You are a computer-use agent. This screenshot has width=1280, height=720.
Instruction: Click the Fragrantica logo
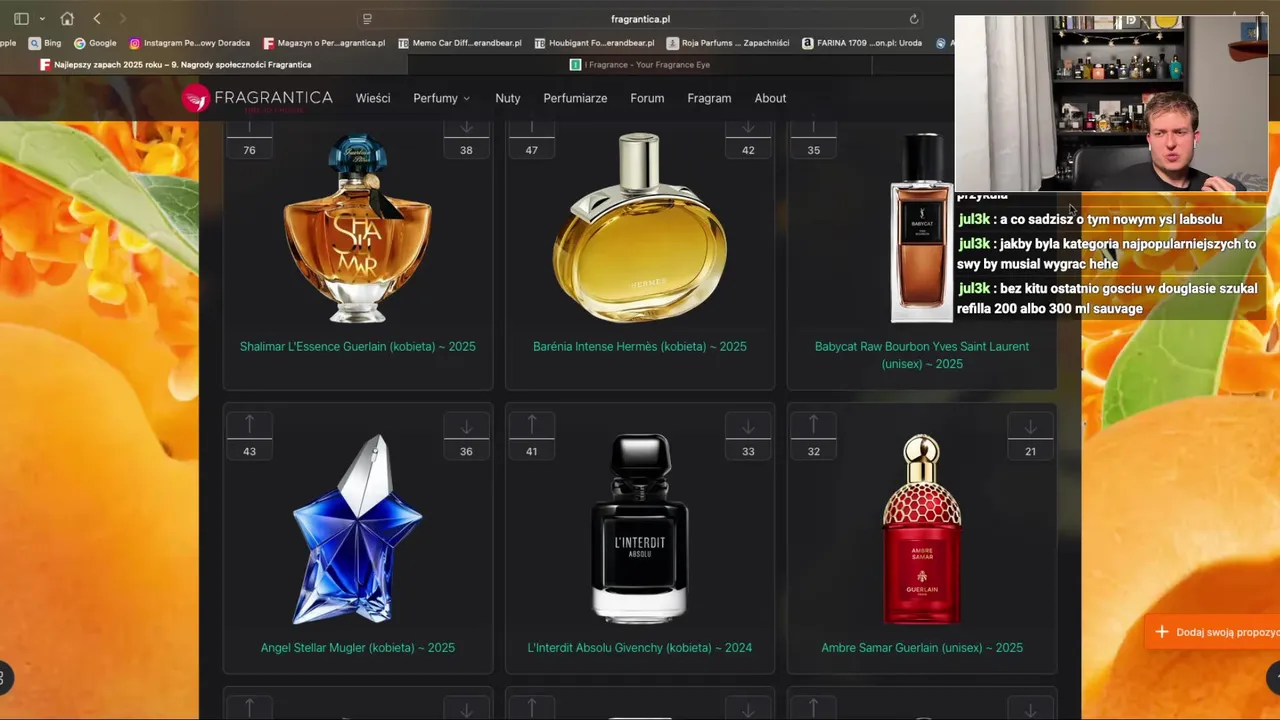click(257, 98)
